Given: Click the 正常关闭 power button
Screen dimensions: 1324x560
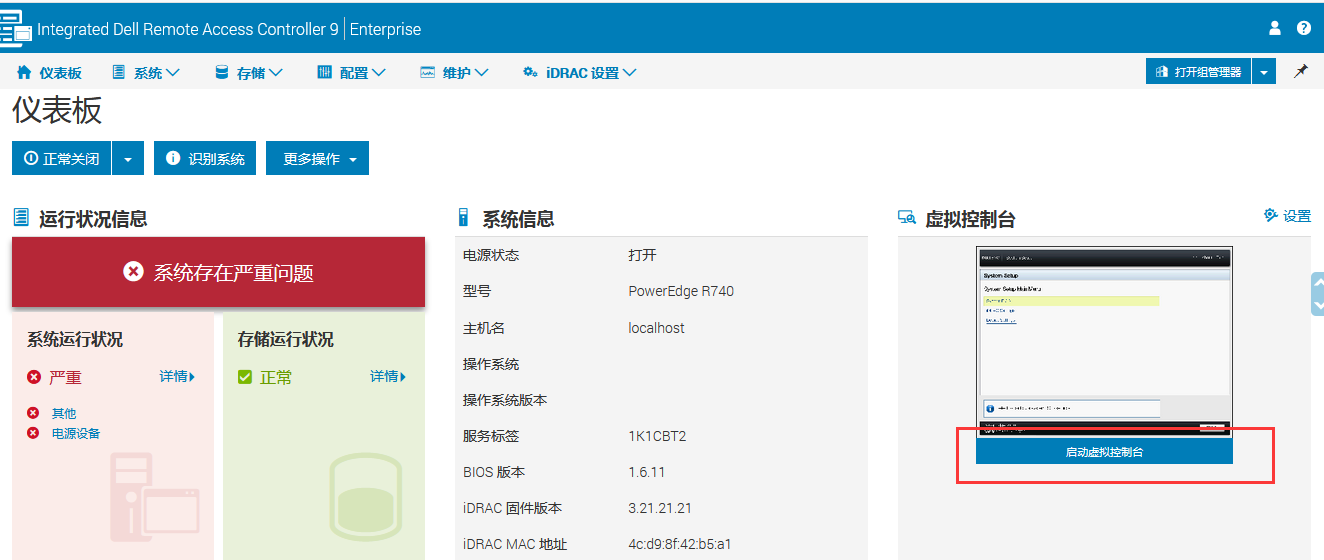Looking at the screenshot, I should pos(62,158).
